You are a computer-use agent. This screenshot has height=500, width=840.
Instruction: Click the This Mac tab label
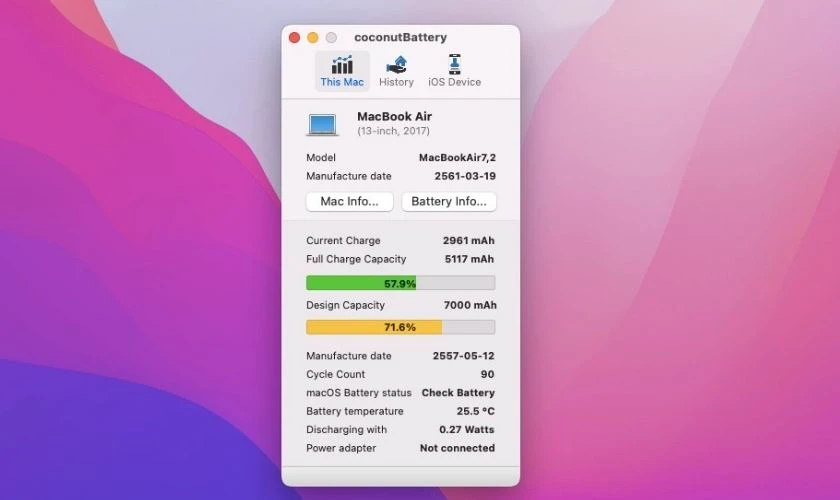click(342, 82)
